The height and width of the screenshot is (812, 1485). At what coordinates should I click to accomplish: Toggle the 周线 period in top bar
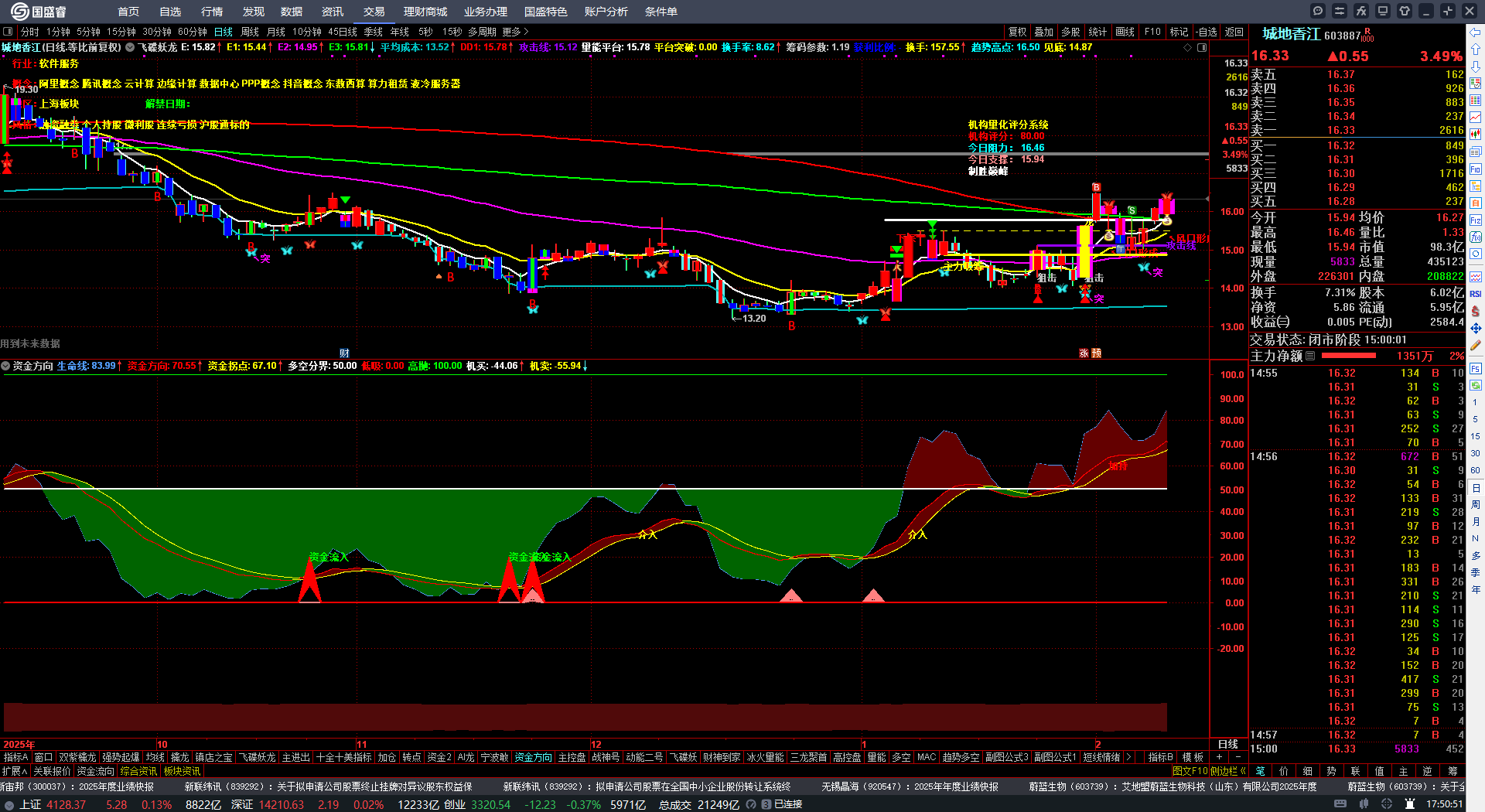250,32
